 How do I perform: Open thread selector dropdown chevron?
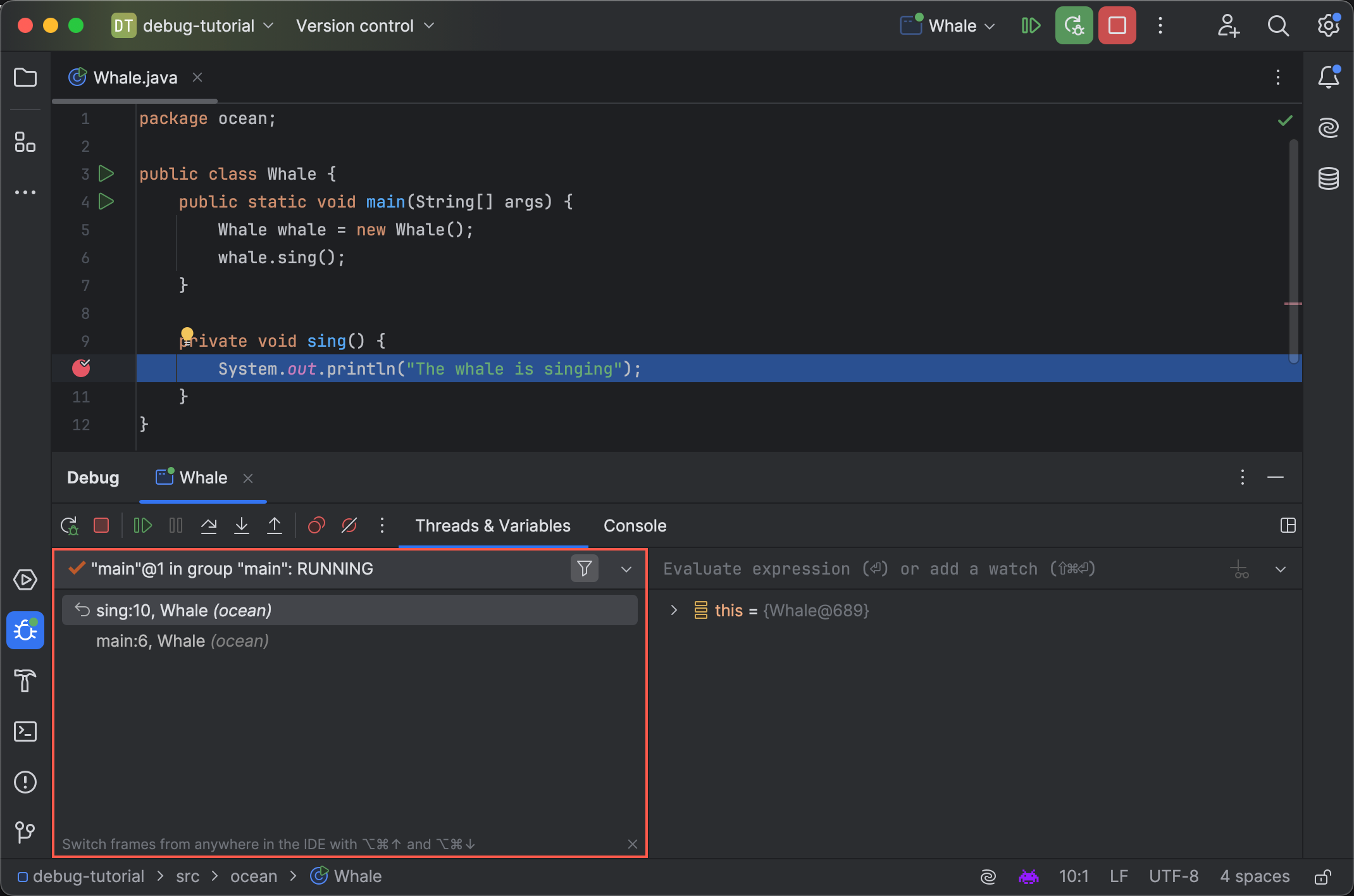626,569
